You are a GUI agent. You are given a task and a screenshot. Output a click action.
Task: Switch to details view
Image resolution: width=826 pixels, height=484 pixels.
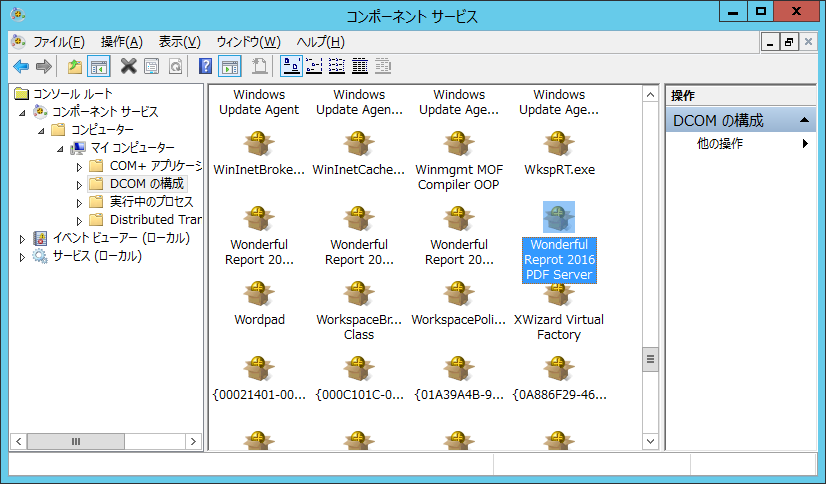360,66
